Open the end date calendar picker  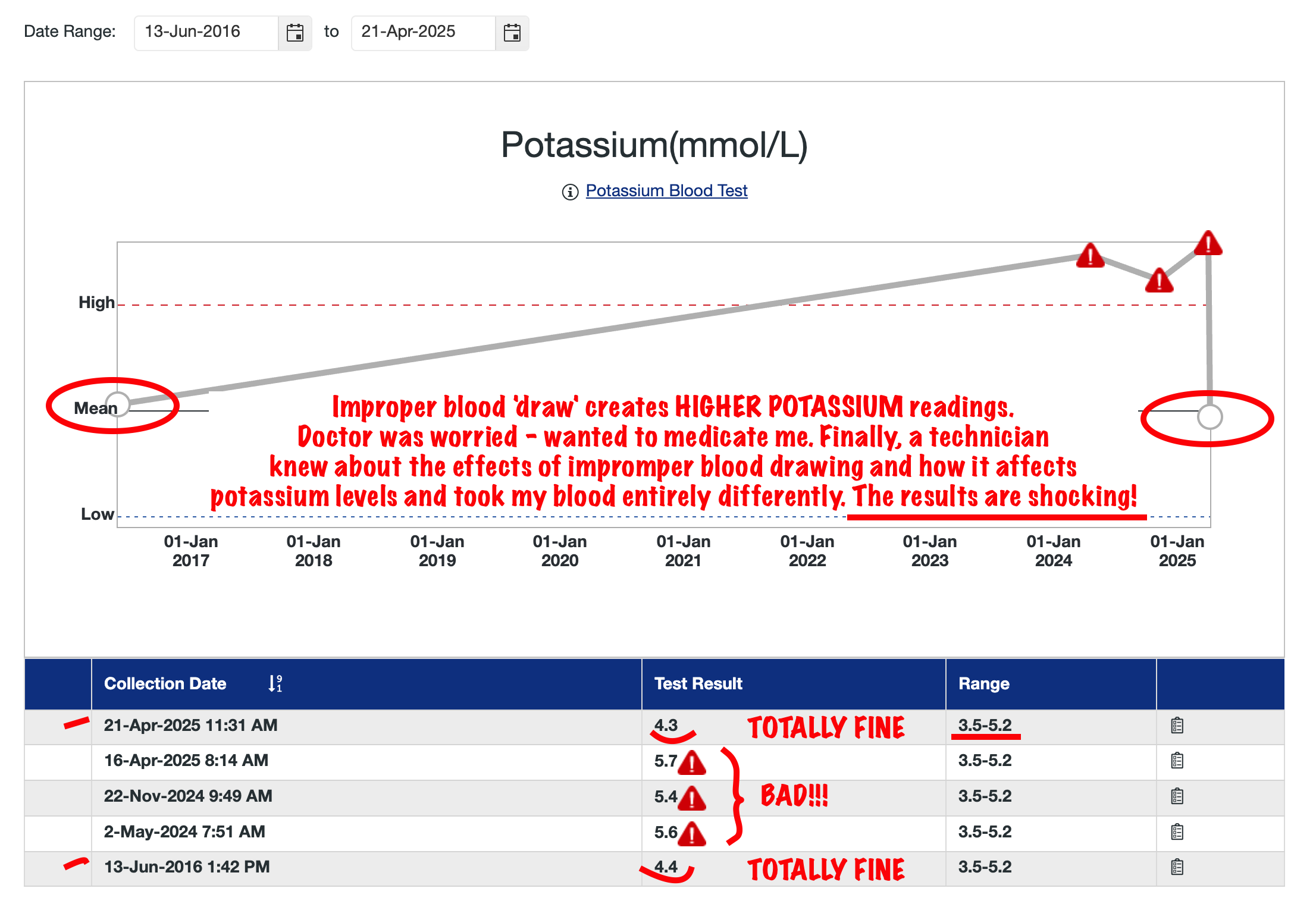pyautogui.click(x=512, y=33)
